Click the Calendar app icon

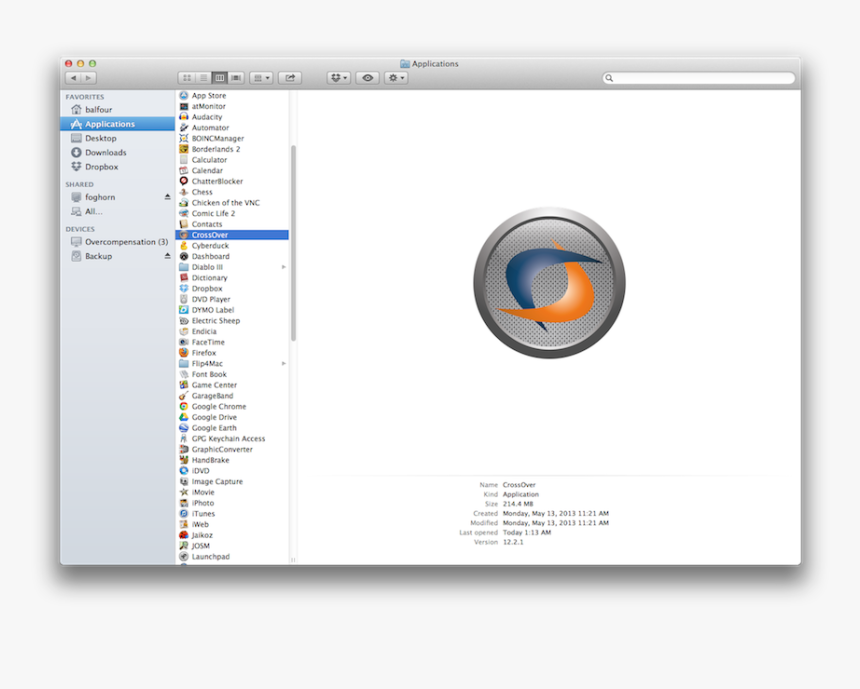[184, 171]
